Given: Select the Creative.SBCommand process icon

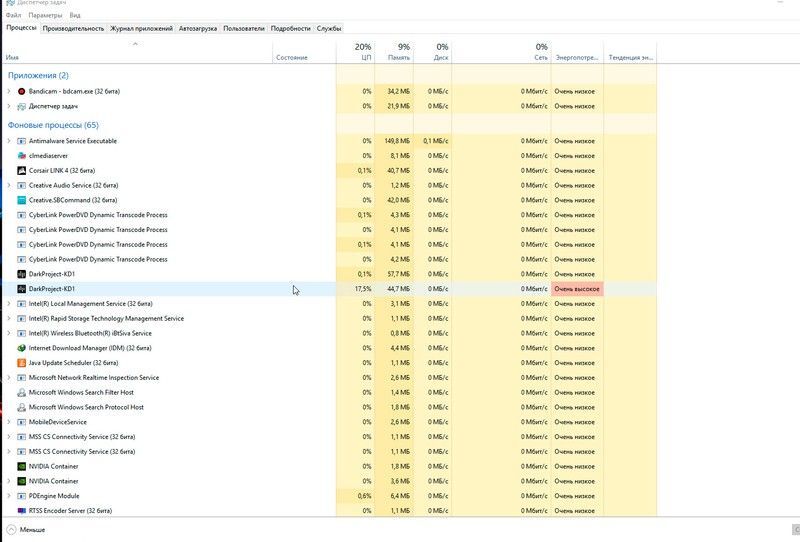Looking at the screenshot, I should click(21, 200).
